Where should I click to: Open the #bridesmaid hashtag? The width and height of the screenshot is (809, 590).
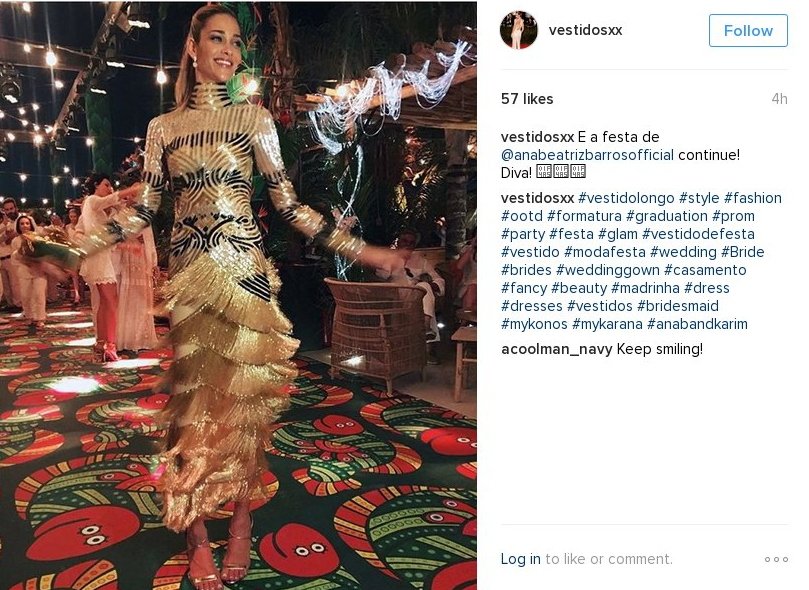point(678,306)
